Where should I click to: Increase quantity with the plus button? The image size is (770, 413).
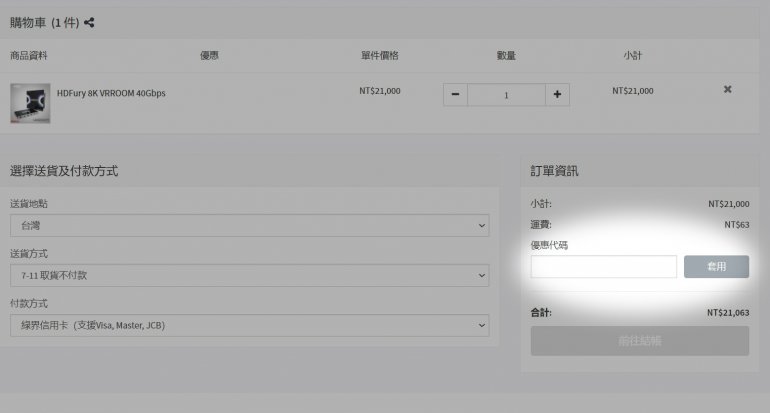(557, 95)
